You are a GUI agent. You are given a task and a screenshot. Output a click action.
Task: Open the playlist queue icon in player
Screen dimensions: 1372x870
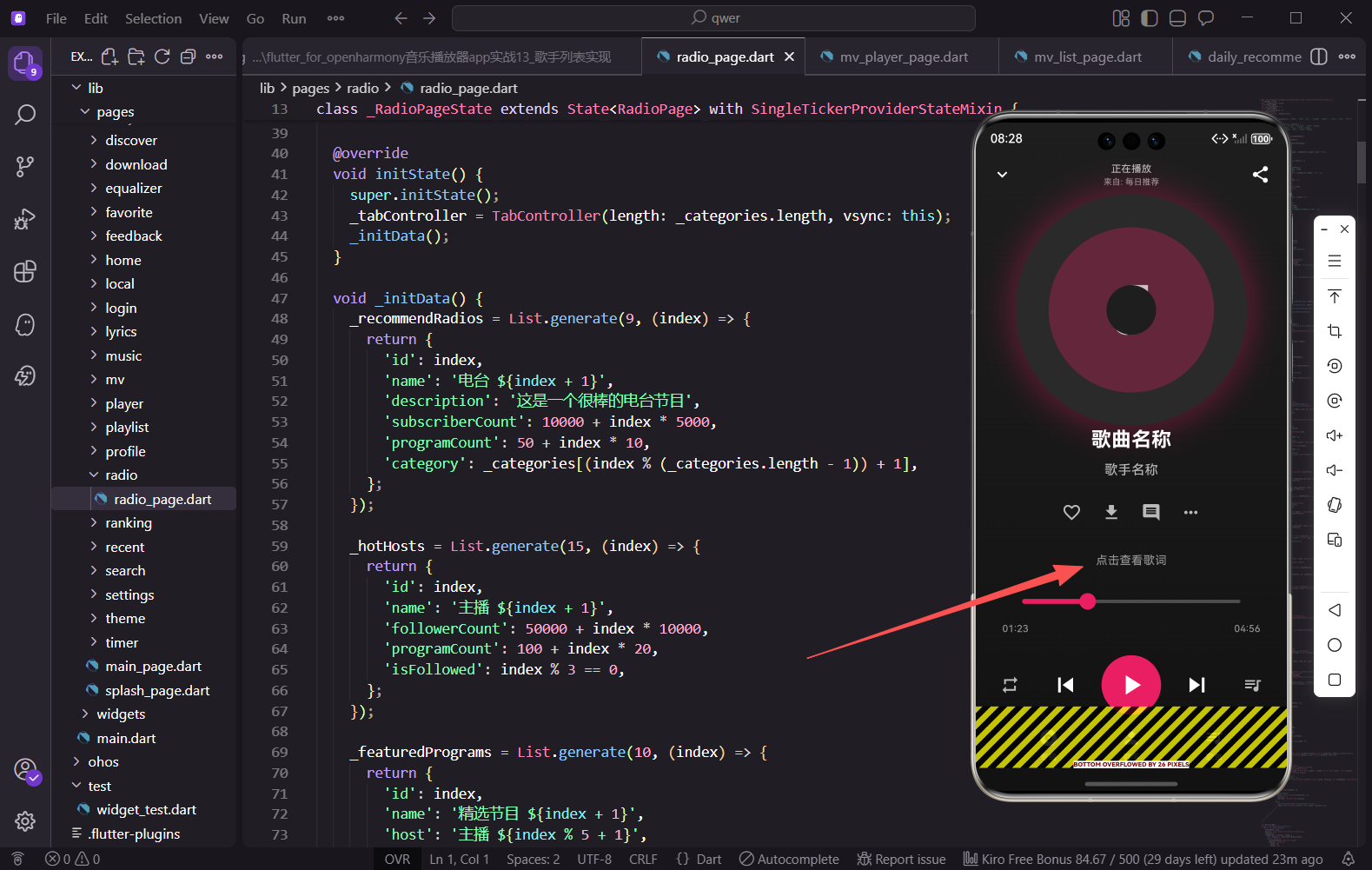(1252, 685)
